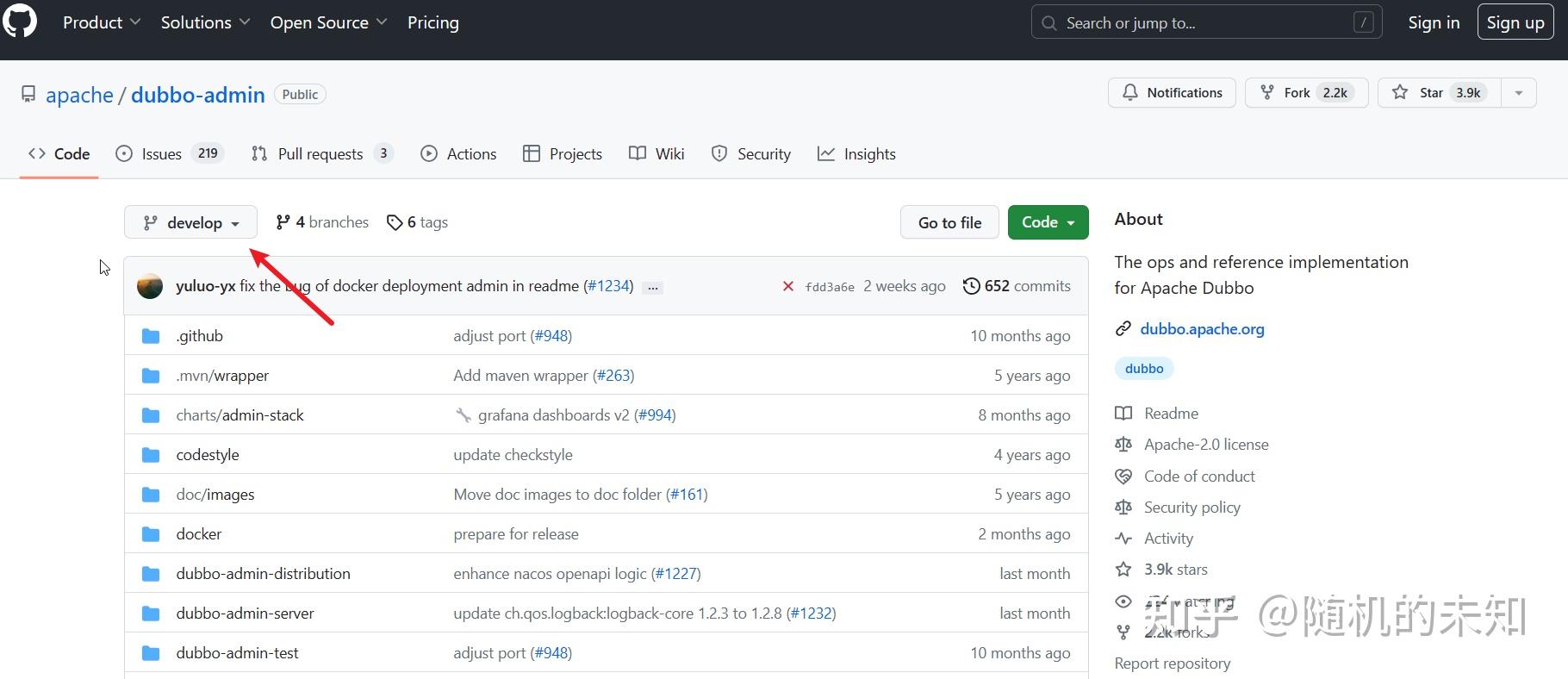1568x679 pixels.
Task: Open the .github folder
Action: [199, 336]
